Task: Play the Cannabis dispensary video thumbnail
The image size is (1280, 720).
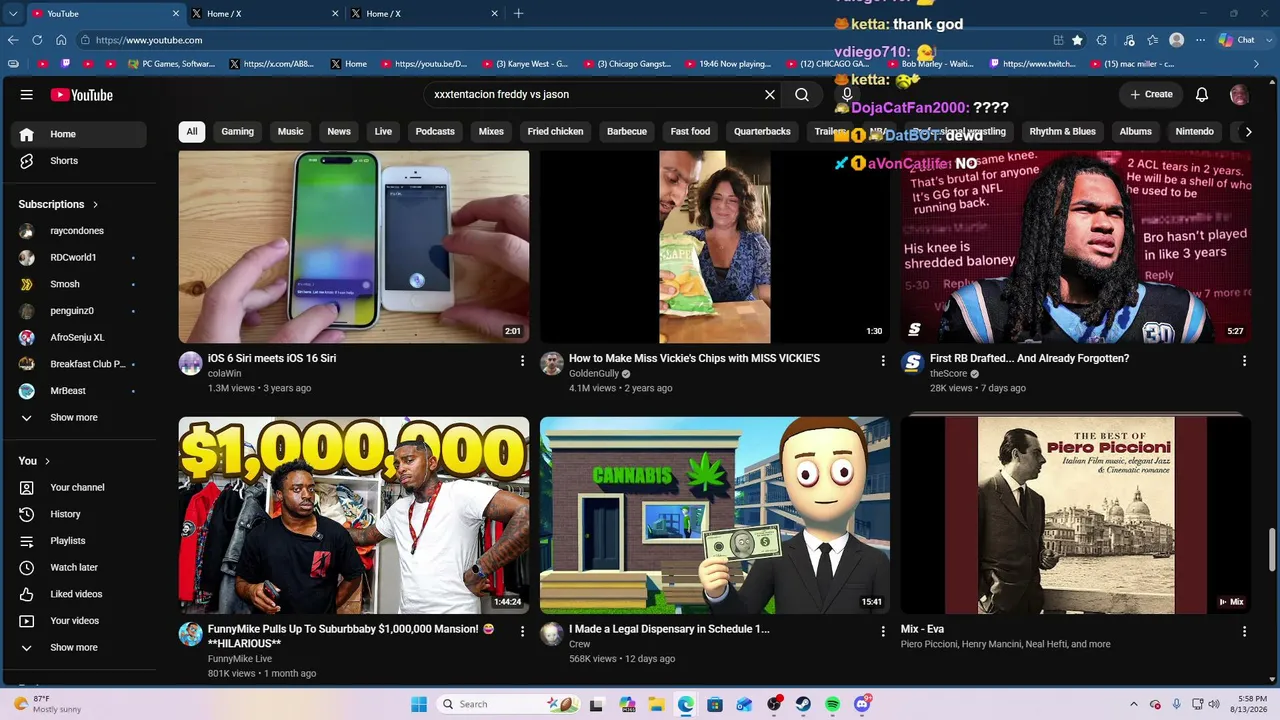Action: (715, 515)
